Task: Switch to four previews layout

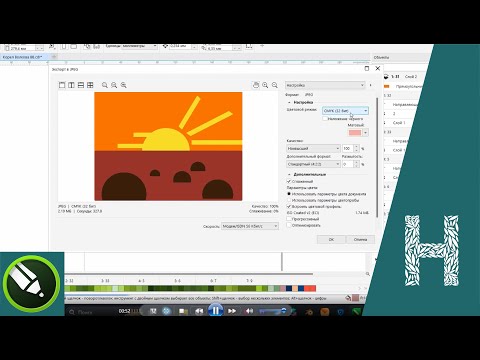Action: point(90,85)
